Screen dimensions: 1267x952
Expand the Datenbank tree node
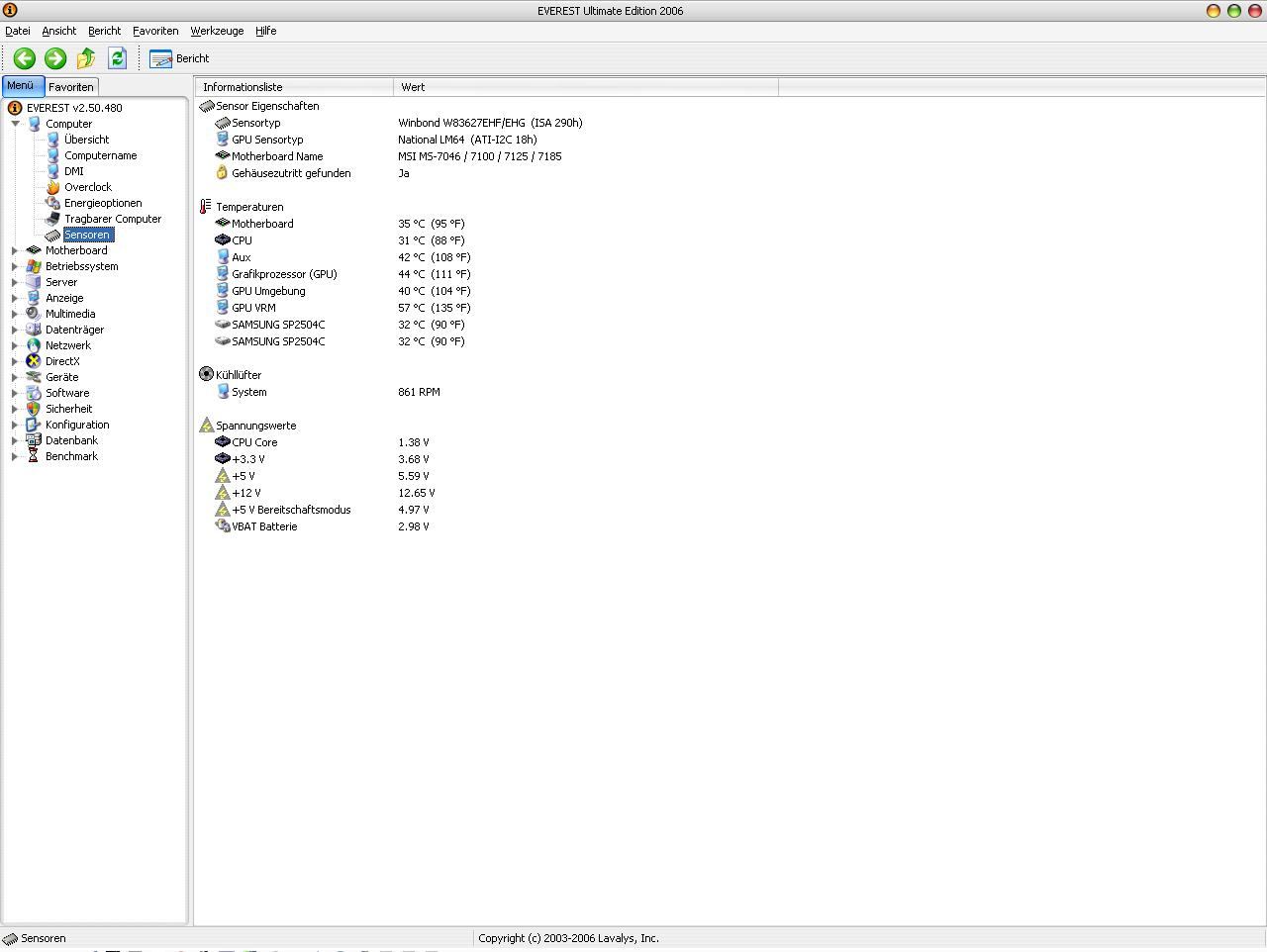pyautogui.click(x=15, y=440)
